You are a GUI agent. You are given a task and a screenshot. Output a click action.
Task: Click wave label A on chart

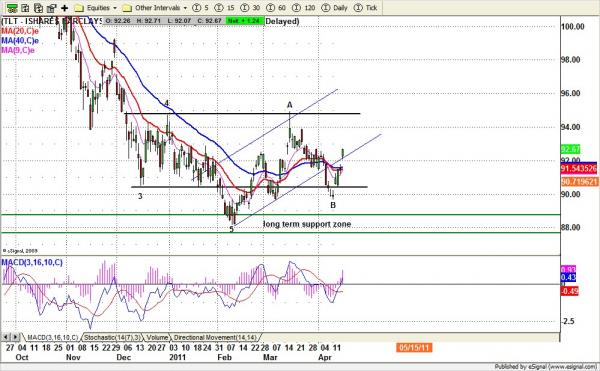pyautogui.click(x=290, y=105)
